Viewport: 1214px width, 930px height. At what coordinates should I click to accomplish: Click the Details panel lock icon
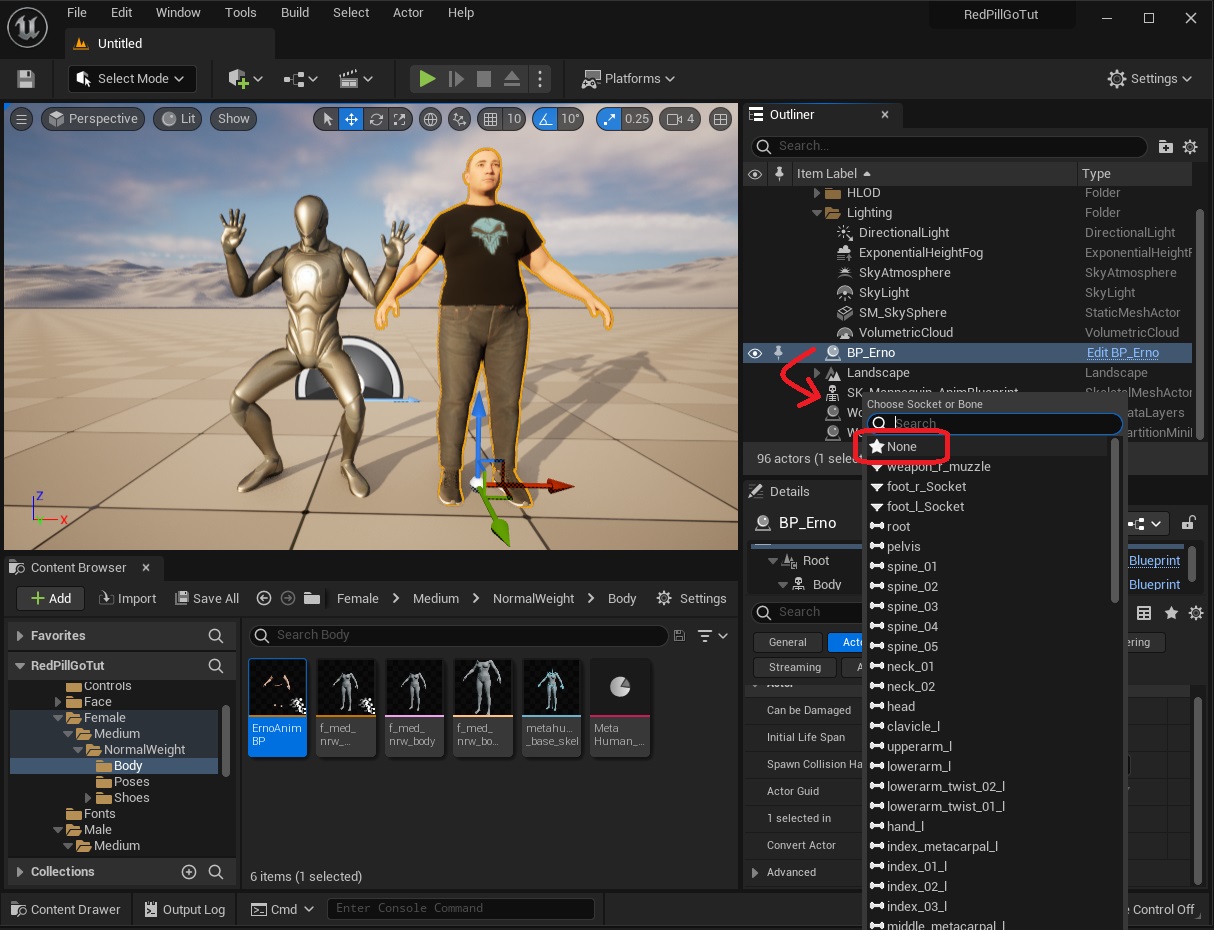(x=1188, y=523)
